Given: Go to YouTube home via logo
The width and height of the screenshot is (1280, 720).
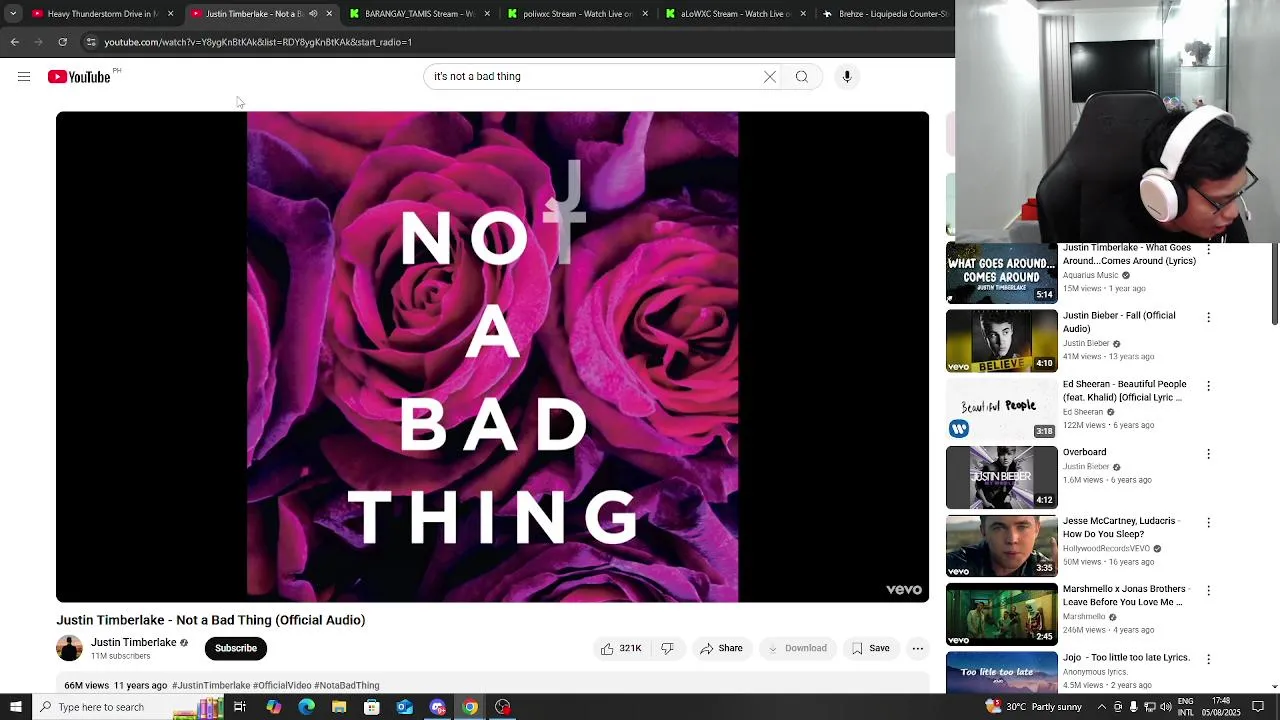Looking at the screenshot, I should point(79,77).
